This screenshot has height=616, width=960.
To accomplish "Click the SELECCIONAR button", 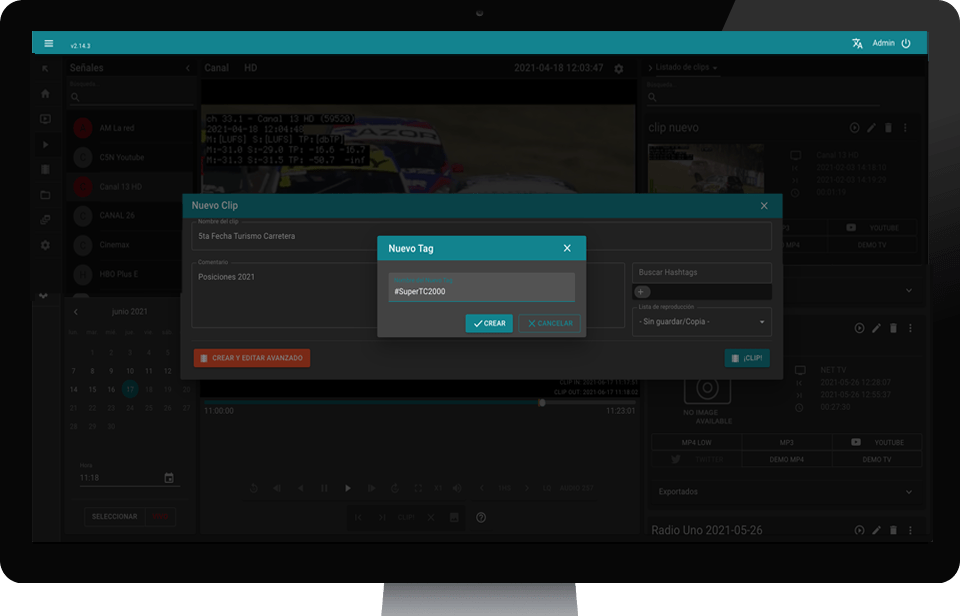I will pyautogui.click(x=114, y=517).
